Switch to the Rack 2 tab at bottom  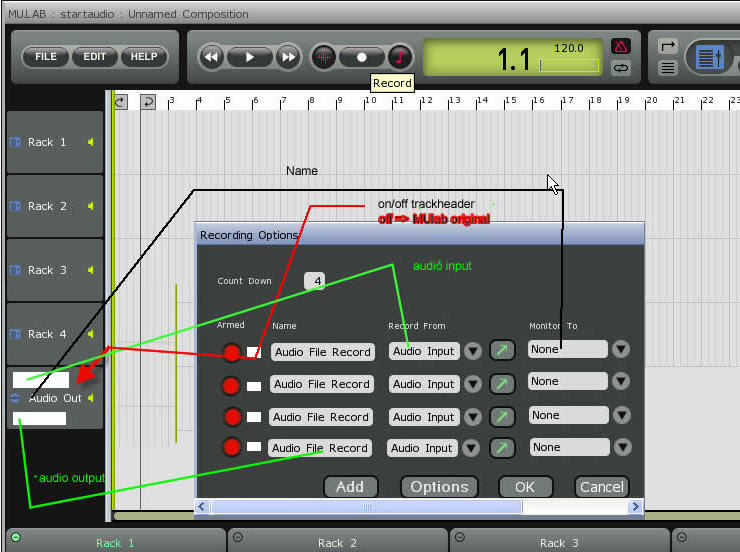click(x=337, y=543)
